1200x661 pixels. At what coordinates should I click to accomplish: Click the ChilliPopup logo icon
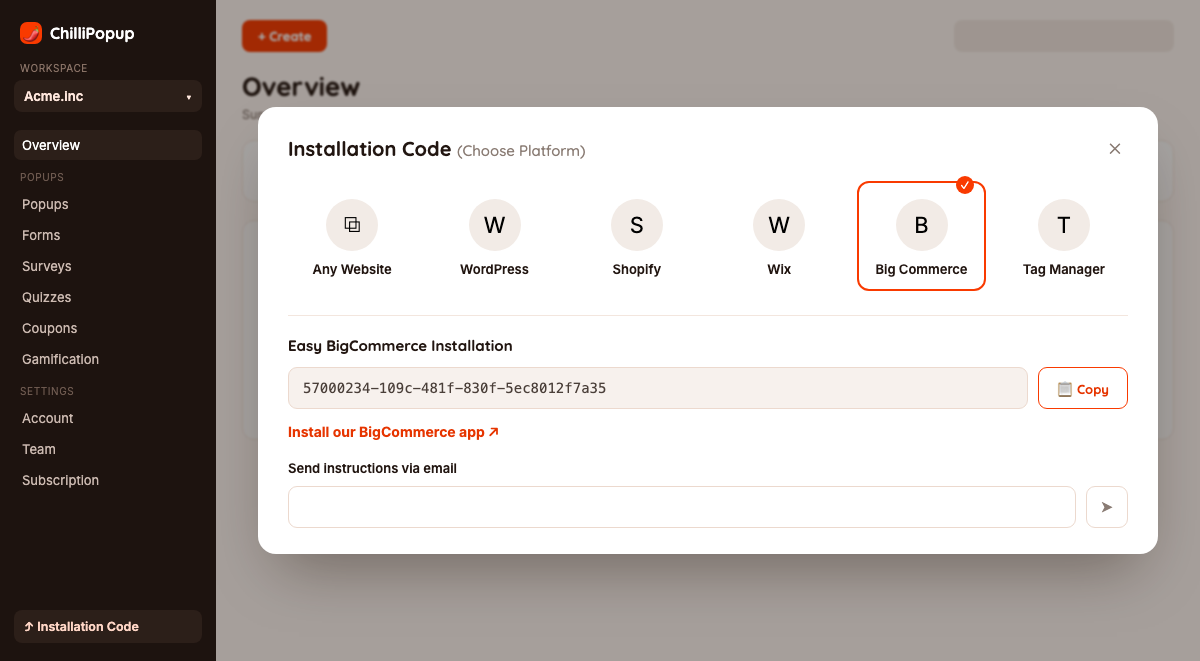coord(31,33)
